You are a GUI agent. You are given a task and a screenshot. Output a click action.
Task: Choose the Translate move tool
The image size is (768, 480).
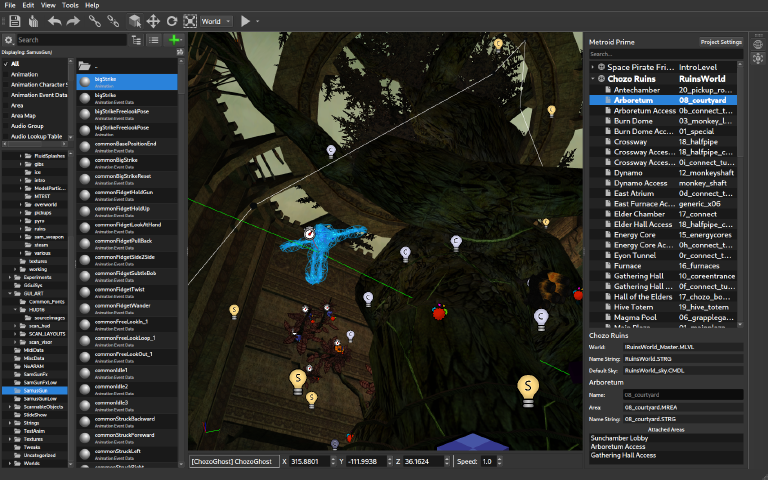pyautogui.click(x=153, y=20)
